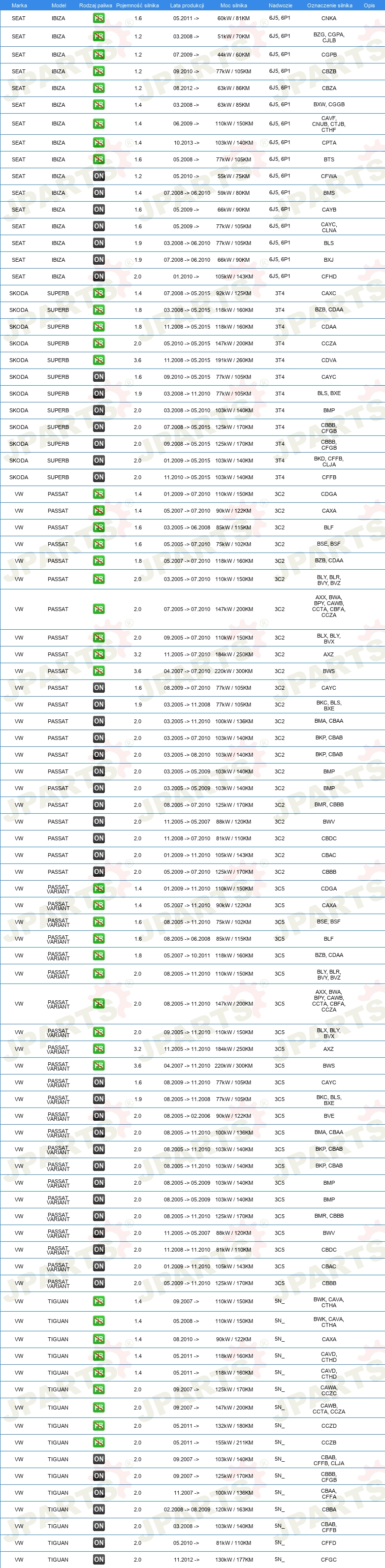Click the 130kW / 177KM power cell

click(x=234, y=1560)
